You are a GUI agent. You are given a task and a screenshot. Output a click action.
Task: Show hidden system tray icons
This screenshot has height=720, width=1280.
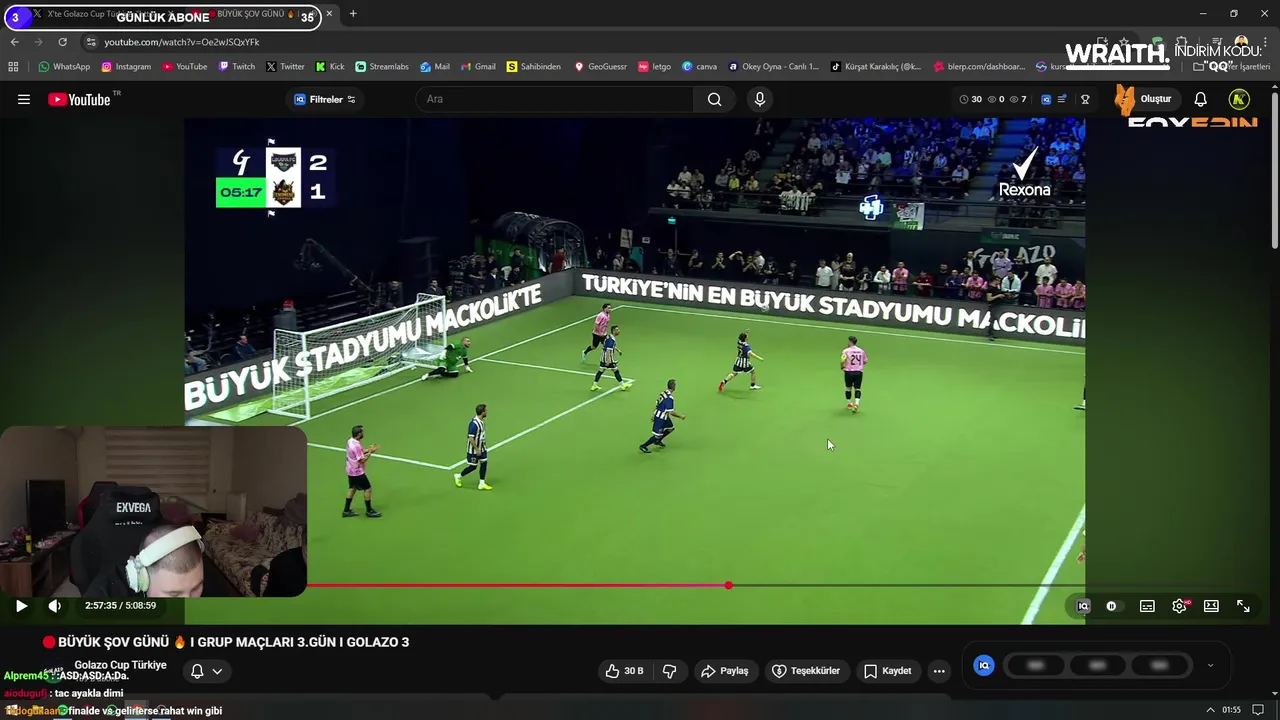(1210, 710)
